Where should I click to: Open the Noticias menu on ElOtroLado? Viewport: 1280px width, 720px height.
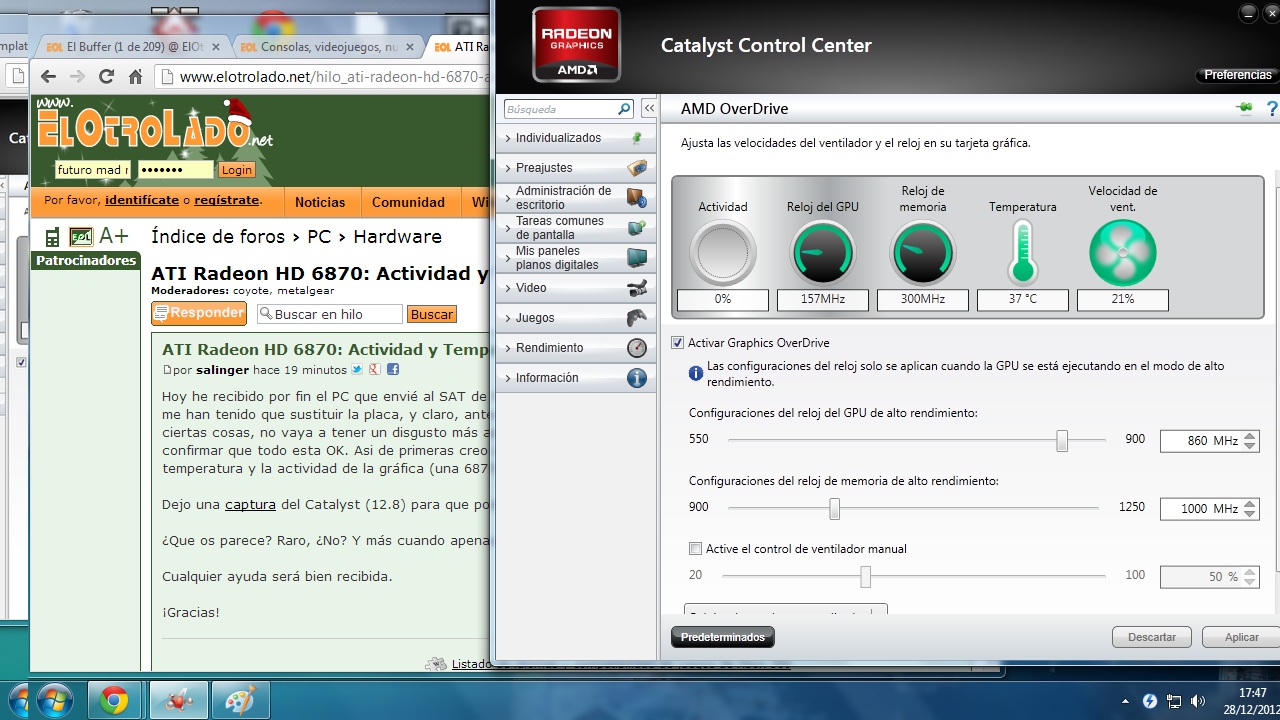tap(320, 202)
